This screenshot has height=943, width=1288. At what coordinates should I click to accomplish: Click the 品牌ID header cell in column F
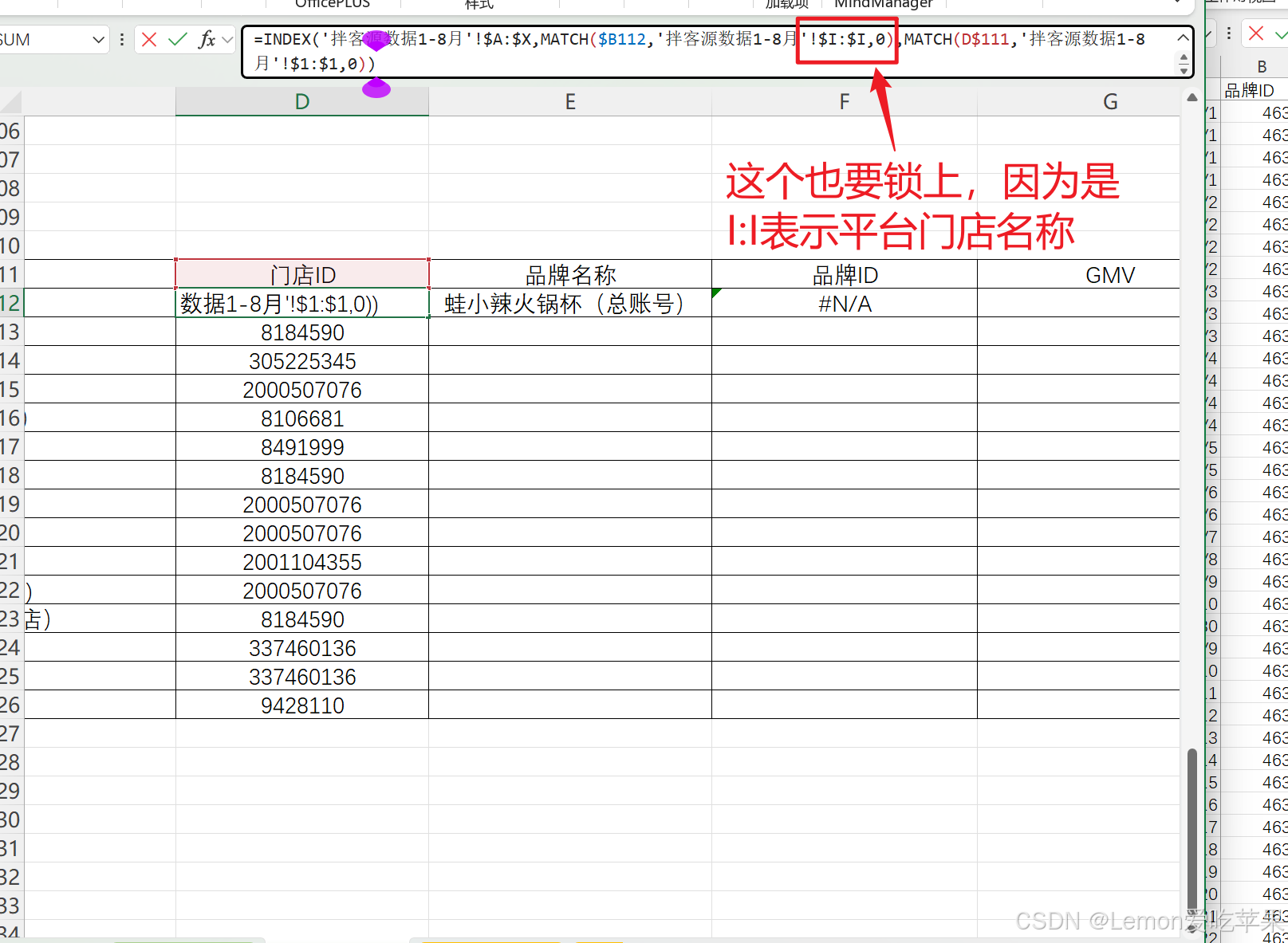pyautogui.click(x=845, y=274)
